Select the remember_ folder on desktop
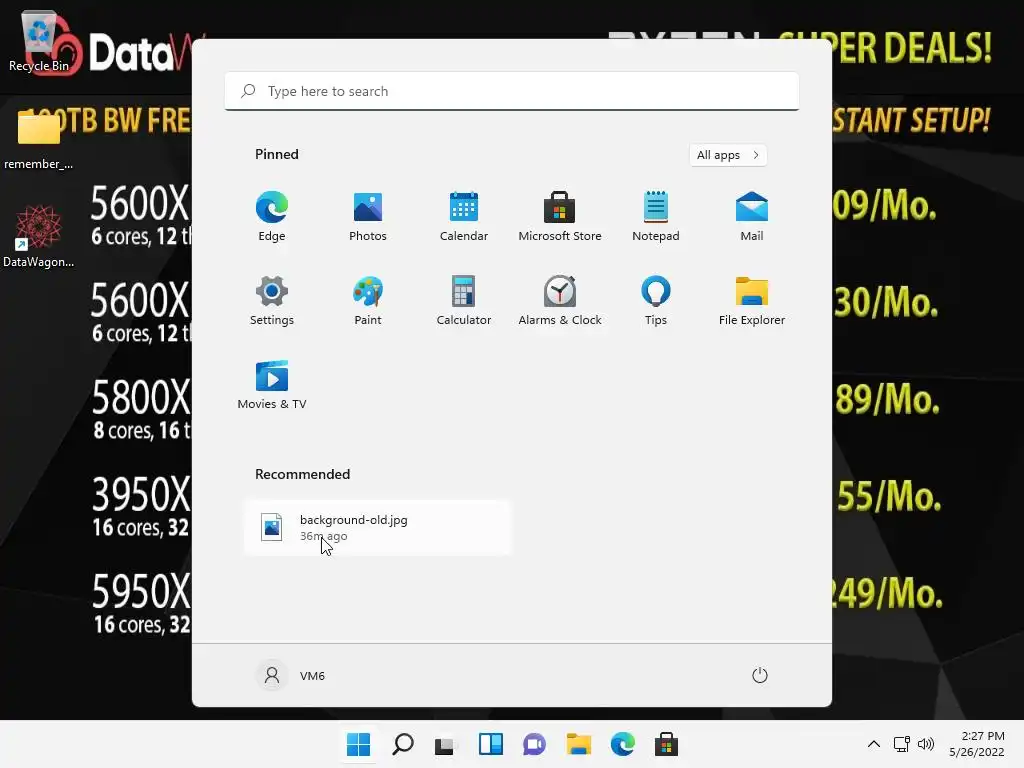Viewport: 1024px width, 768px height. [39, 140]
